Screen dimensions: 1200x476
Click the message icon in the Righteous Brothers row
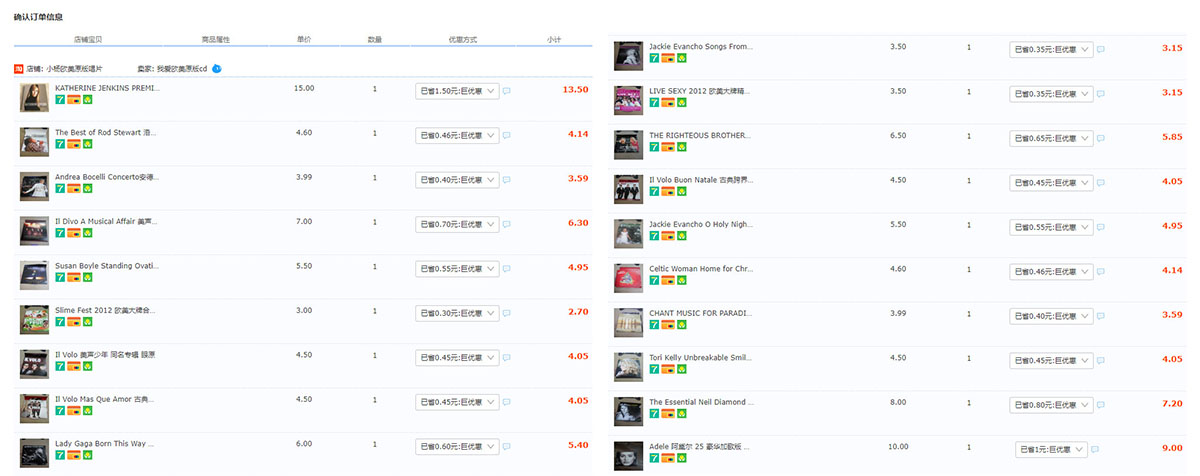1101,138
